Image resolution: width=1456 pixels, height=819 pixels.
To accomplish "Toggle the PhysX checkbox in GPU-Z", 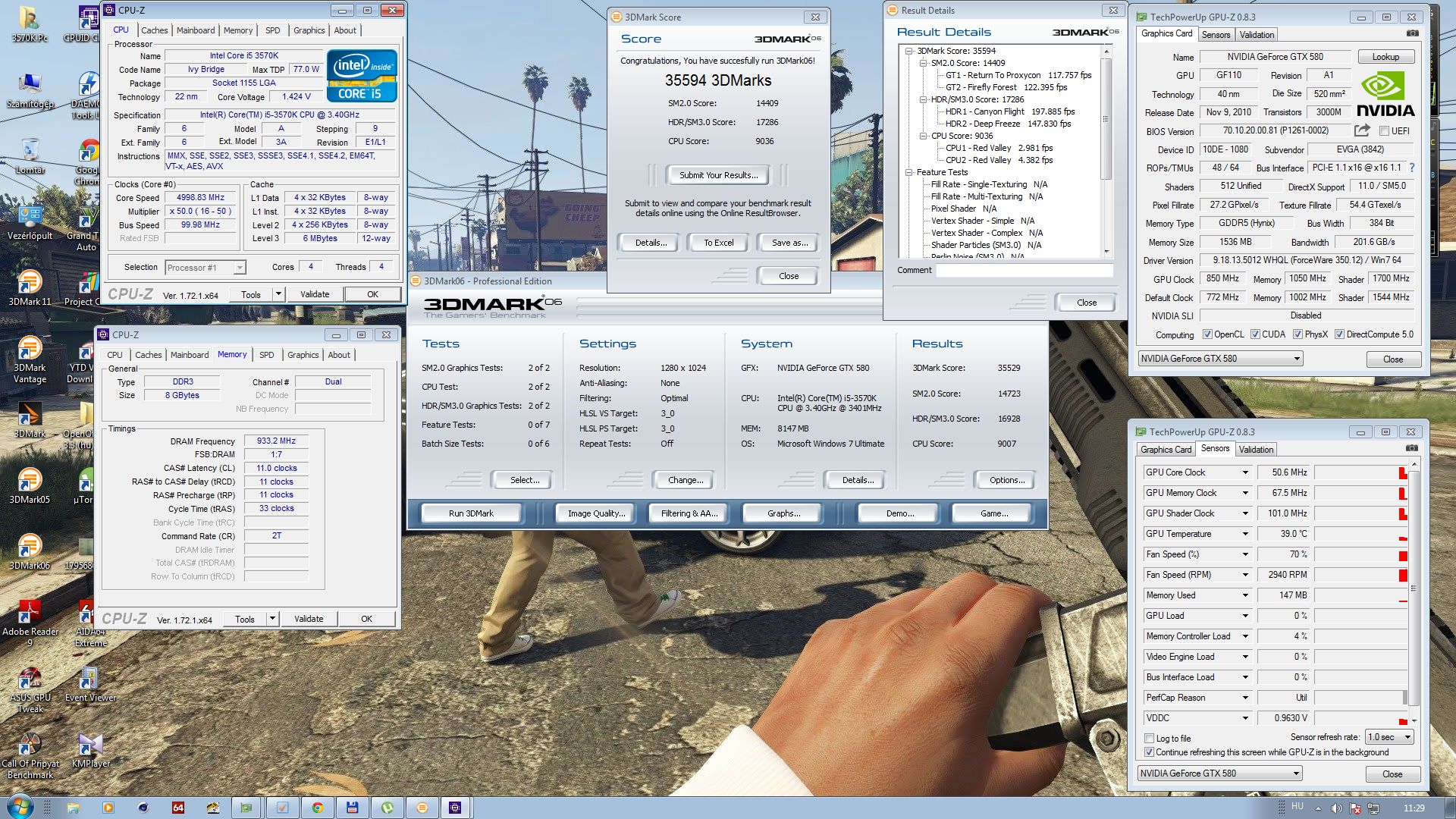I will [x=1298, y=334].
